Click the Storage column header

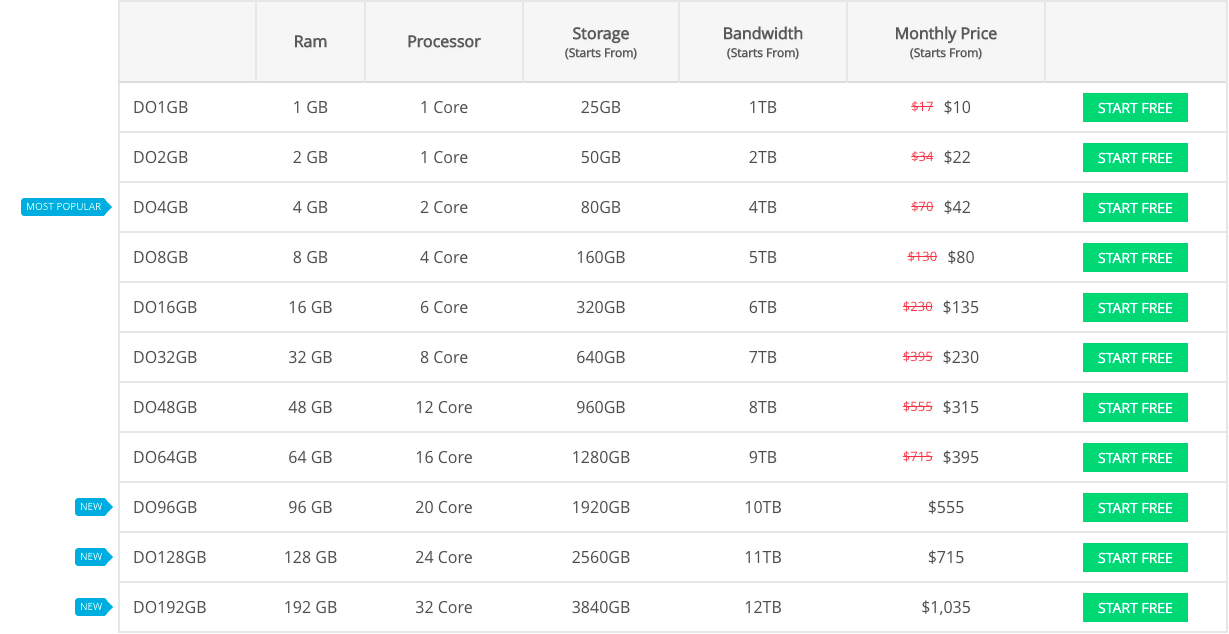click(601, 42)
